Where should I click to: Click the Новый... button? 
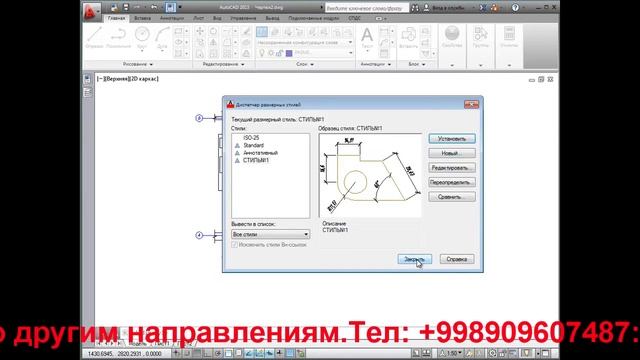(452, 153)
